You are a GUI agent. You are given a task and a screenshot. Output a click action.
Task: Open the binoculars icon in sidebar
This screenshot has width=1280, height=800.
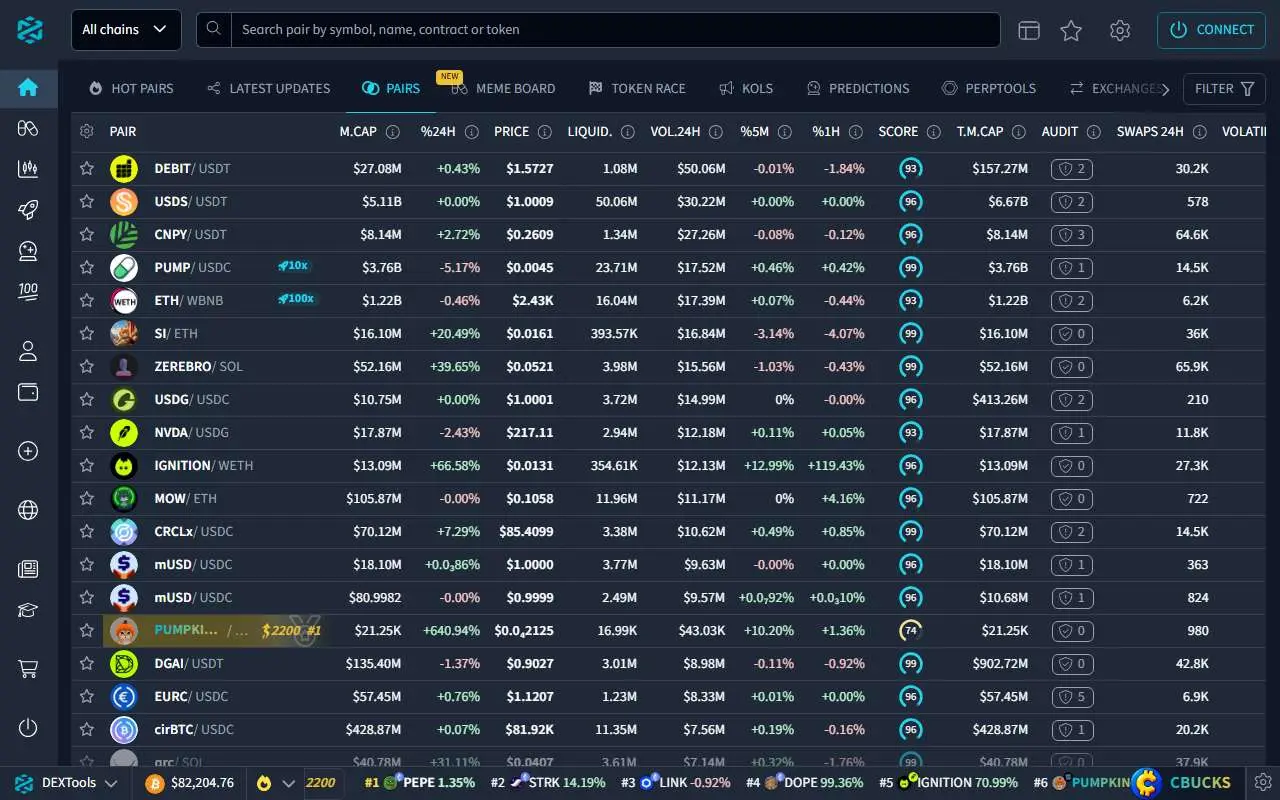[x=28, y=128]
